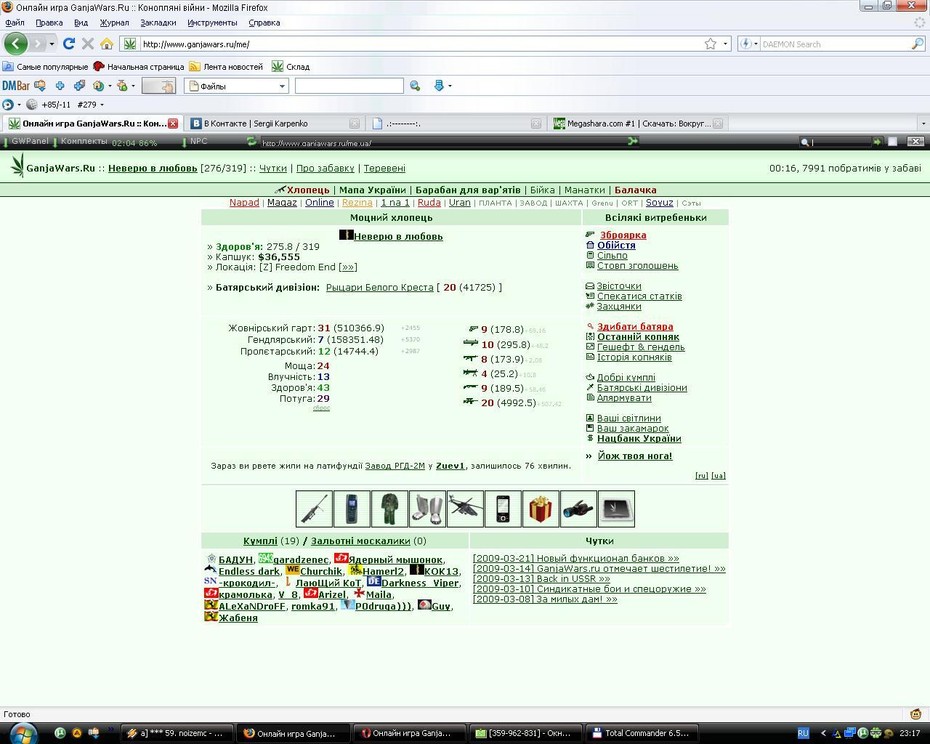Viewport: 930px width, 744px height.
Task: Open the Инструменты menu
Action: click(x=212, y=23)
